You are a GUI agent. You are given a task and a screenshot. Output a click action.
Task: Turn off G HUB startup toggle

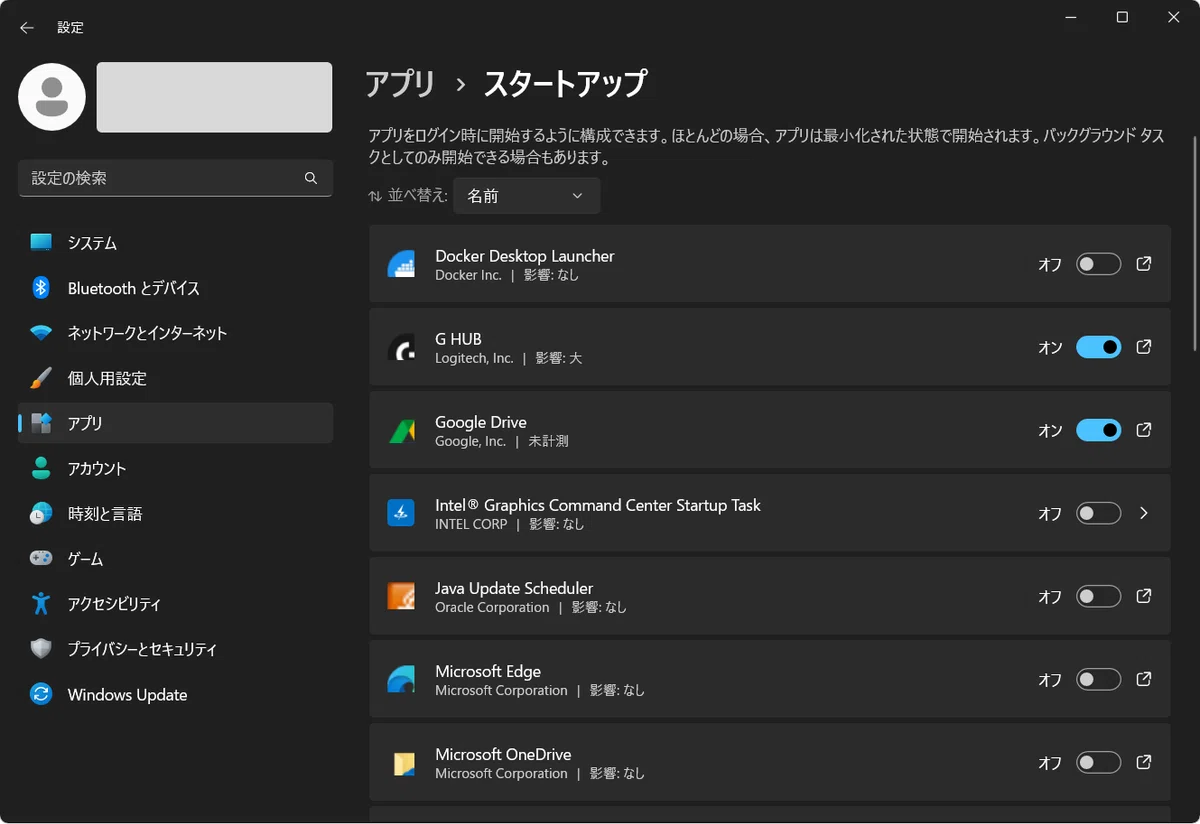coord(1098,347)
